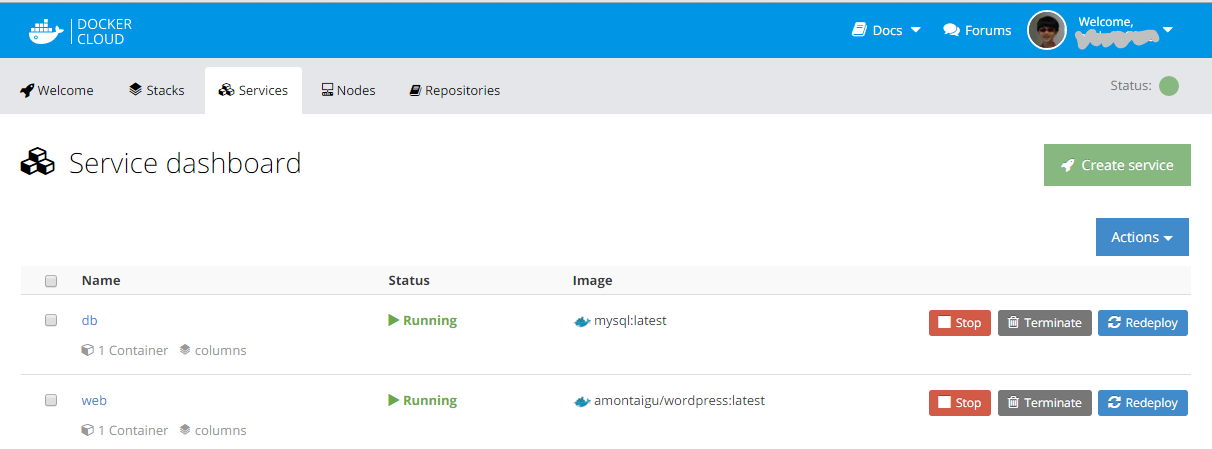
Task: Open the Welcome user account dropdown arrow
Action: pyautogui.click(x=1167, y=30)
